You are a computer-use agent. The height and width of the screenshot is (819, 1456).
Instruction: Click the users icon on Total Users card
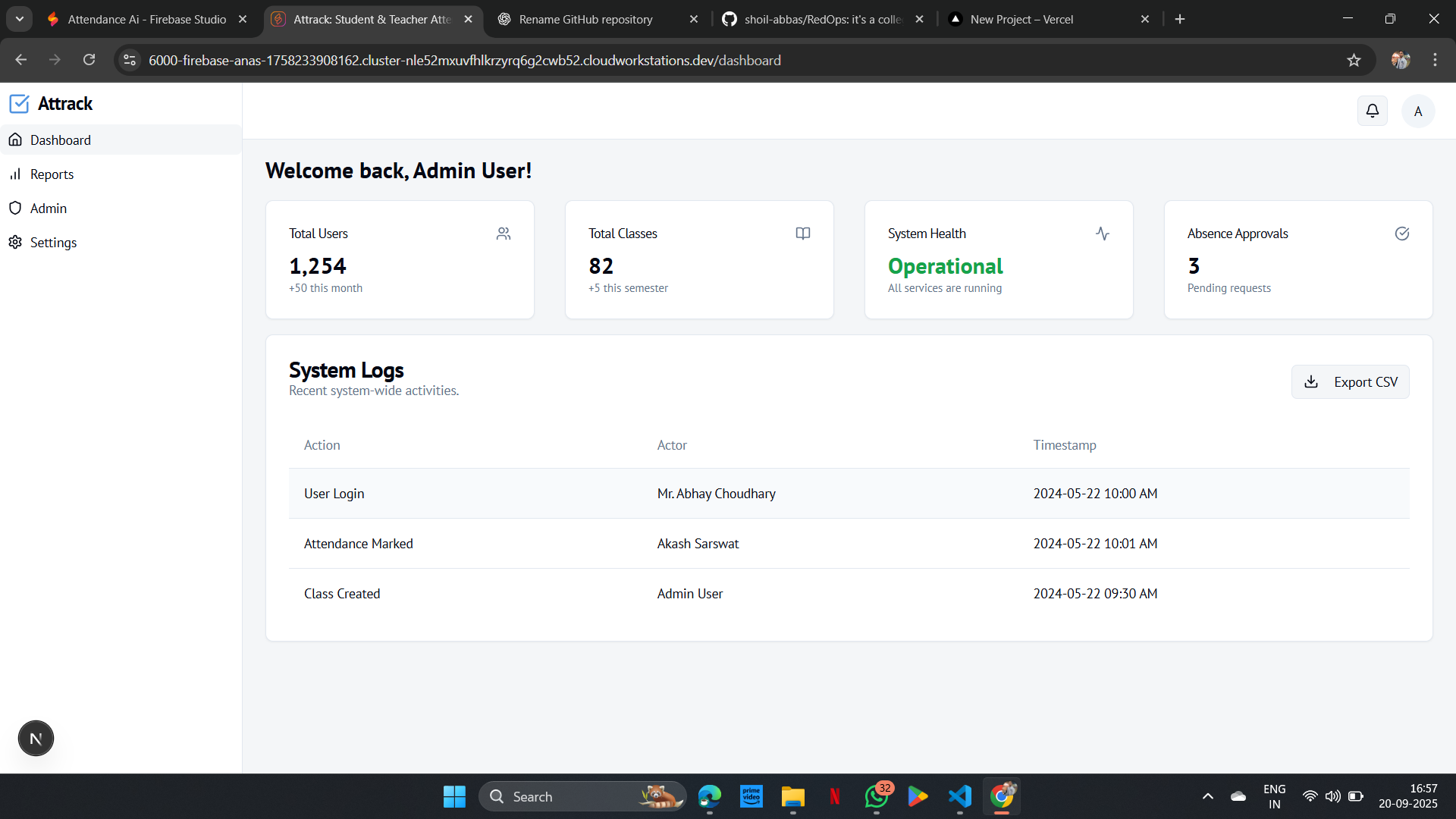pyautogui.click(x=504, y=233)
